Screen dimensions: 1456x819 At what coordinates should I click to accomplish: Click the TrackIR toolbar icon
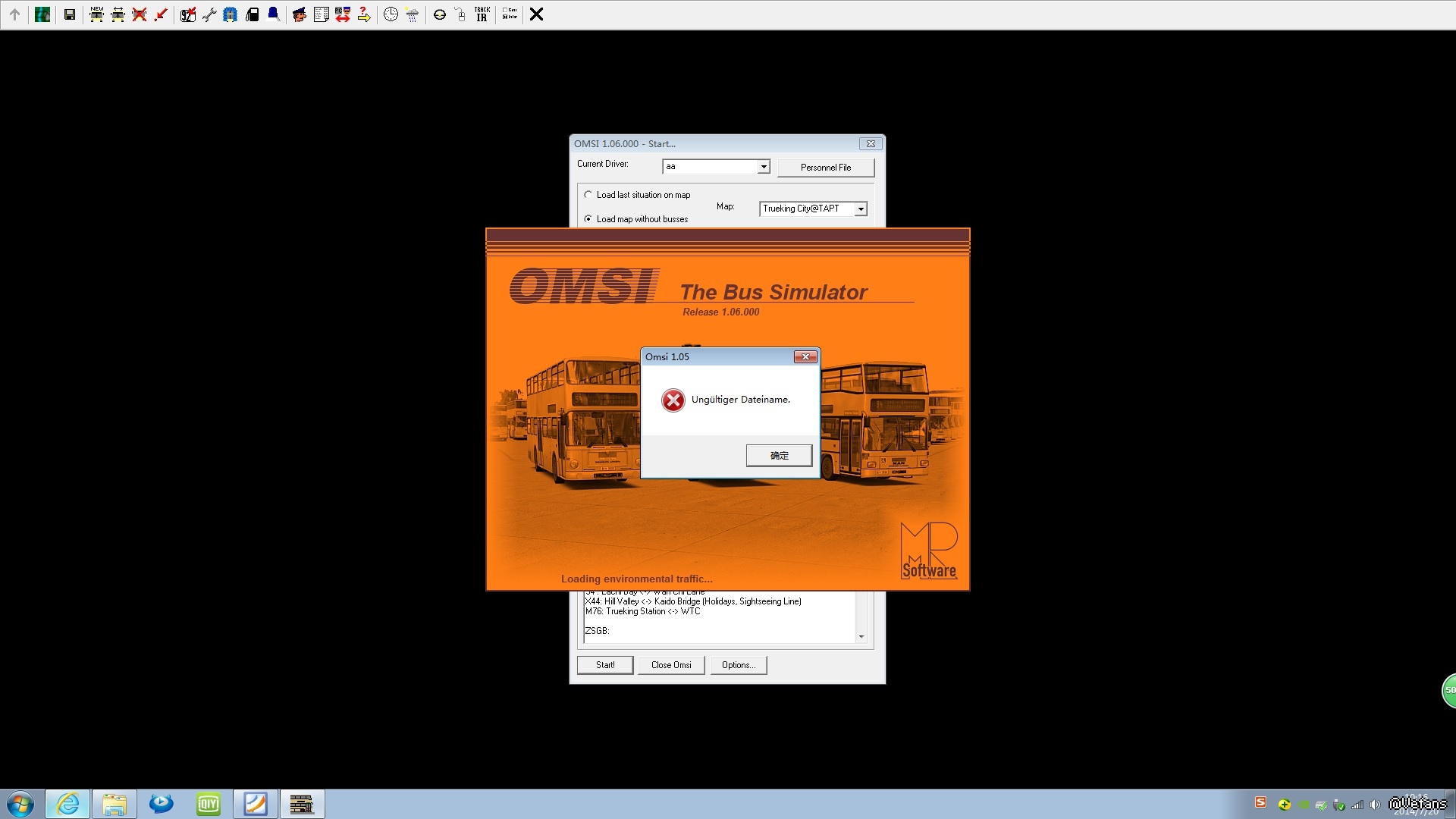point(482,14)
